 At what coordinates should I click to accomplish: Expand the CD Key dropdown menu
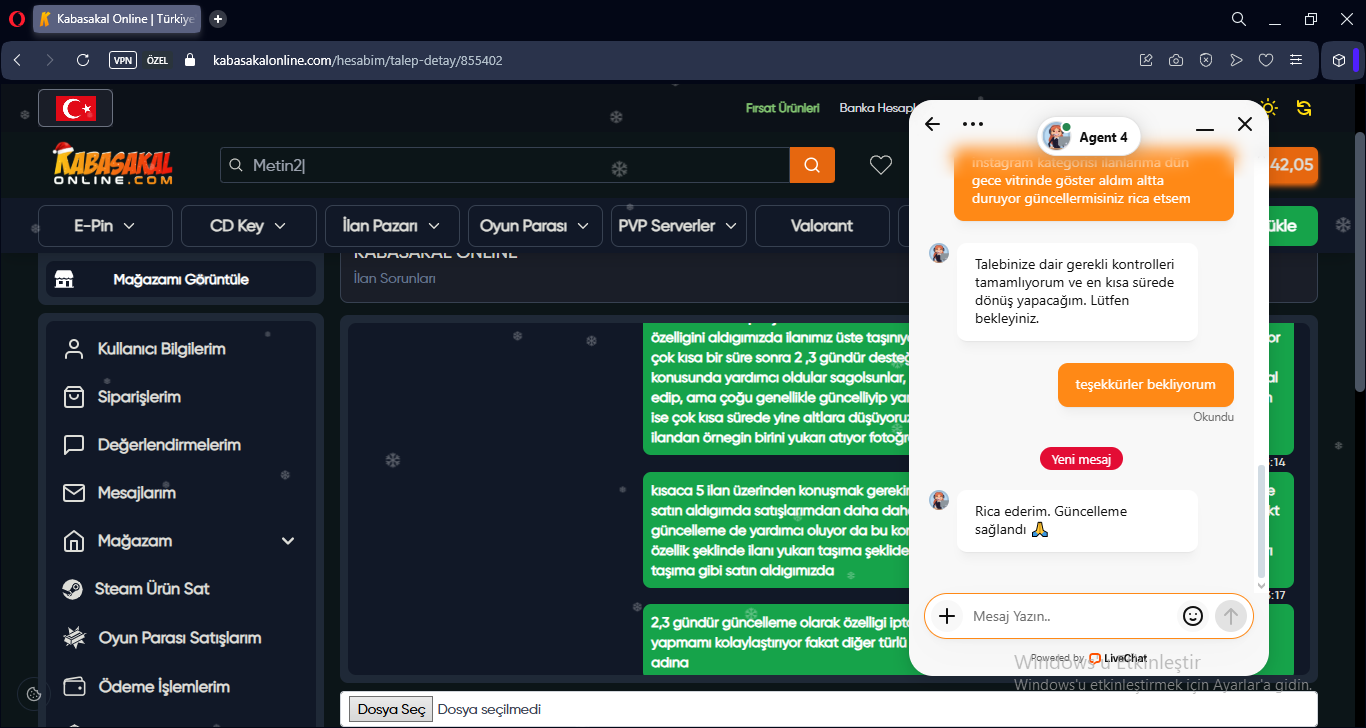[248, 226]
